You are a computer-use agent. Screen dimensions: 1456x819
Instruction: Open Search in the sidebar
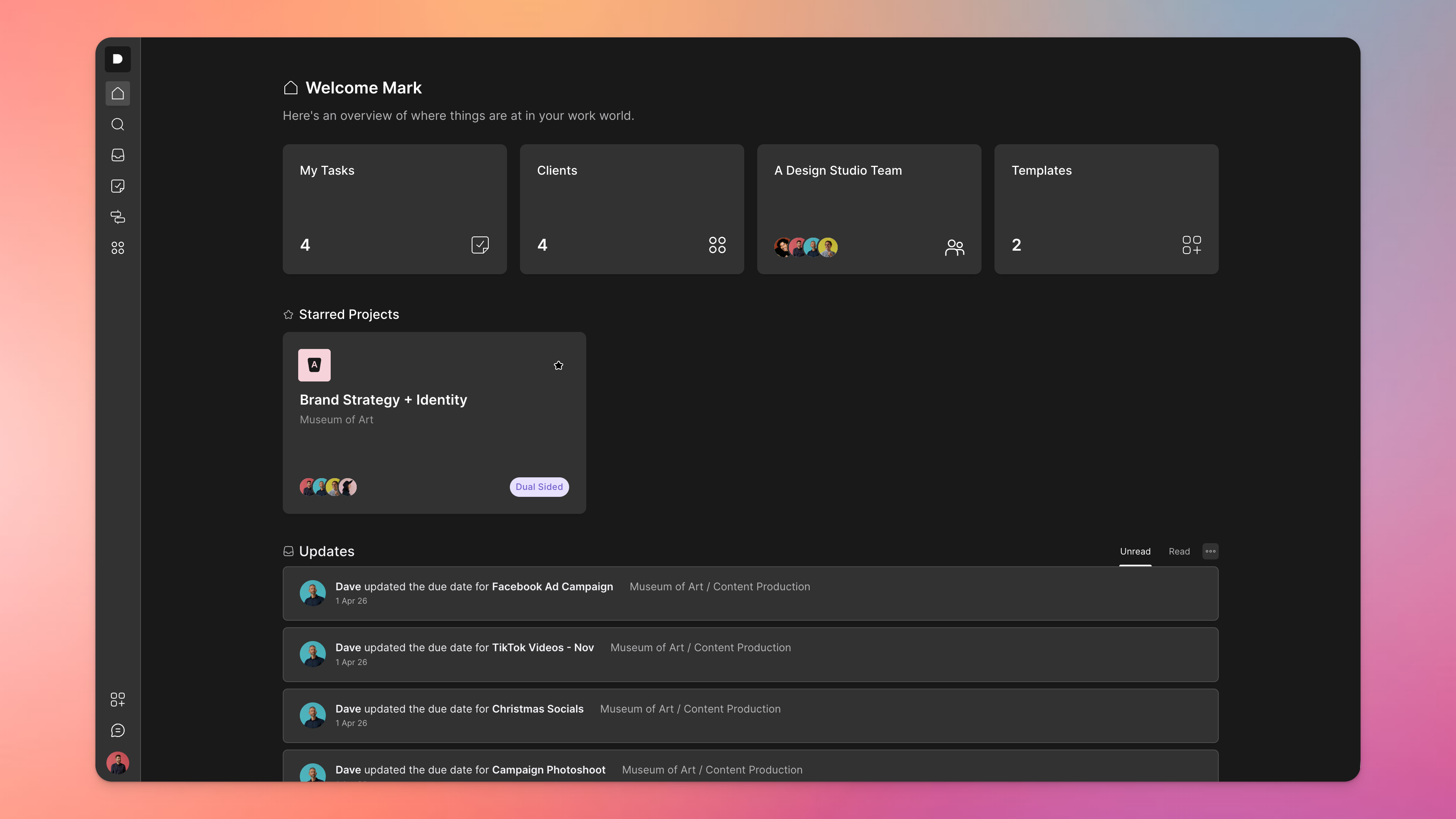pyautogui.click(x=117, y=124)
